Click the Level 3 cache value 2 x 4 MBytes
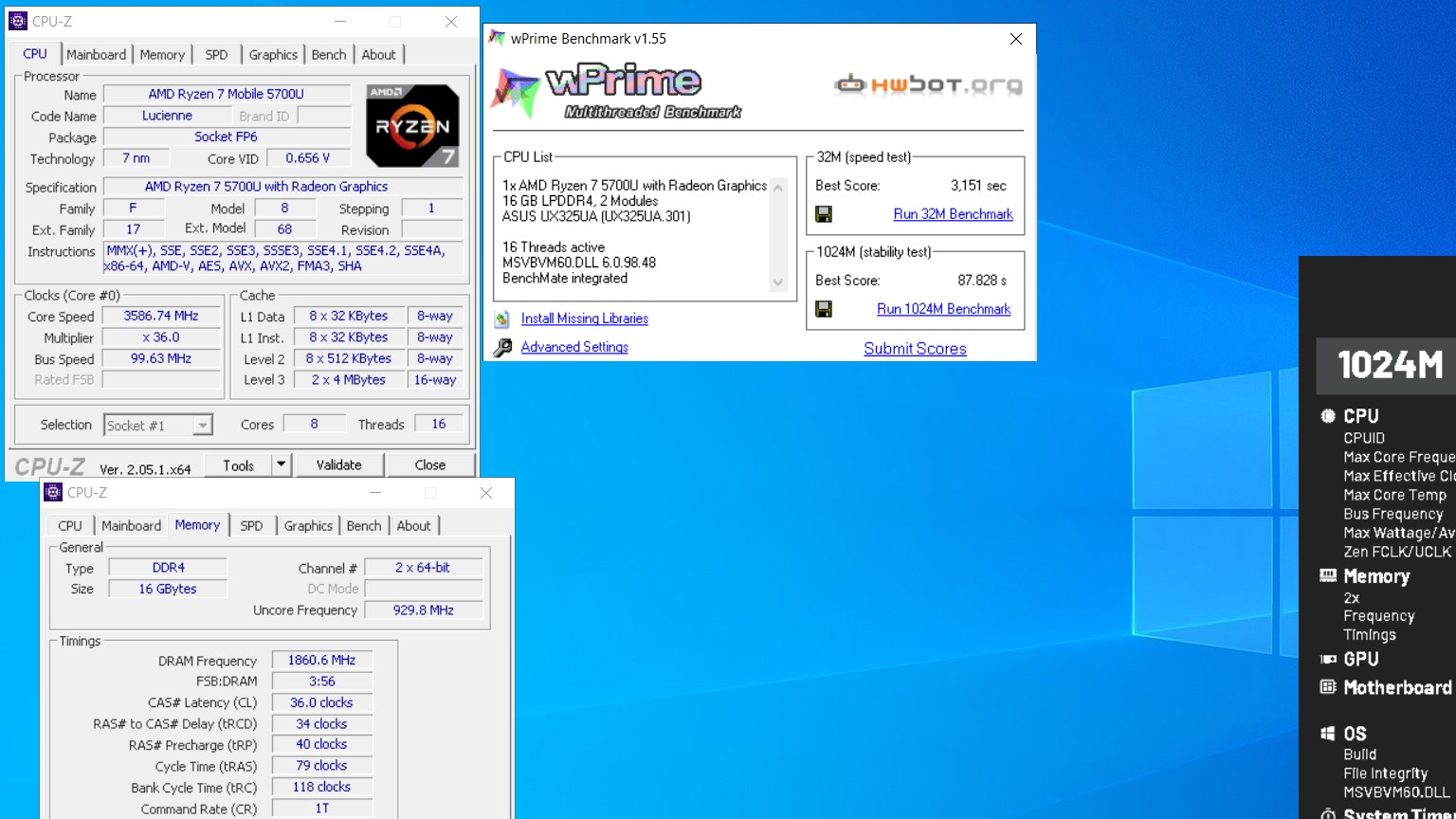Screen dimensions: 1456x819 point(349,379)
